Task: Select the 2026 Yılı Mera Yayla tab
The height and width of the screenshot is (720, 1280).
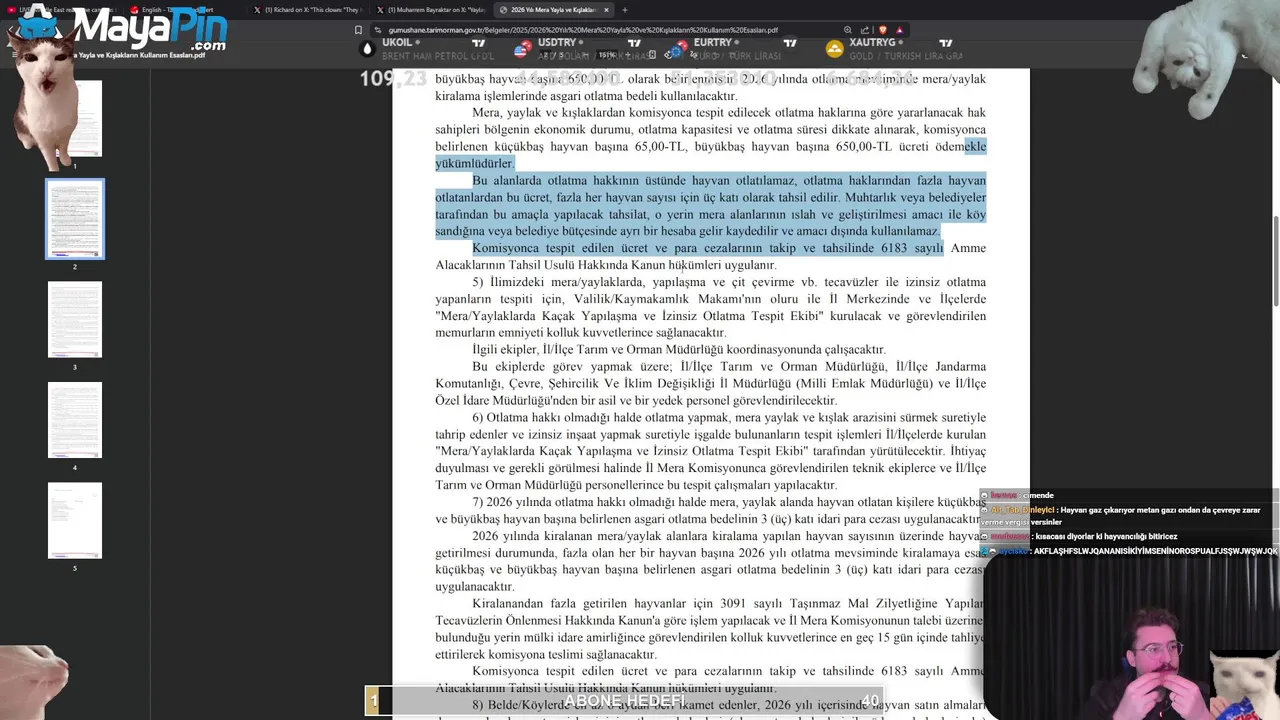Action: pos(553,10)
